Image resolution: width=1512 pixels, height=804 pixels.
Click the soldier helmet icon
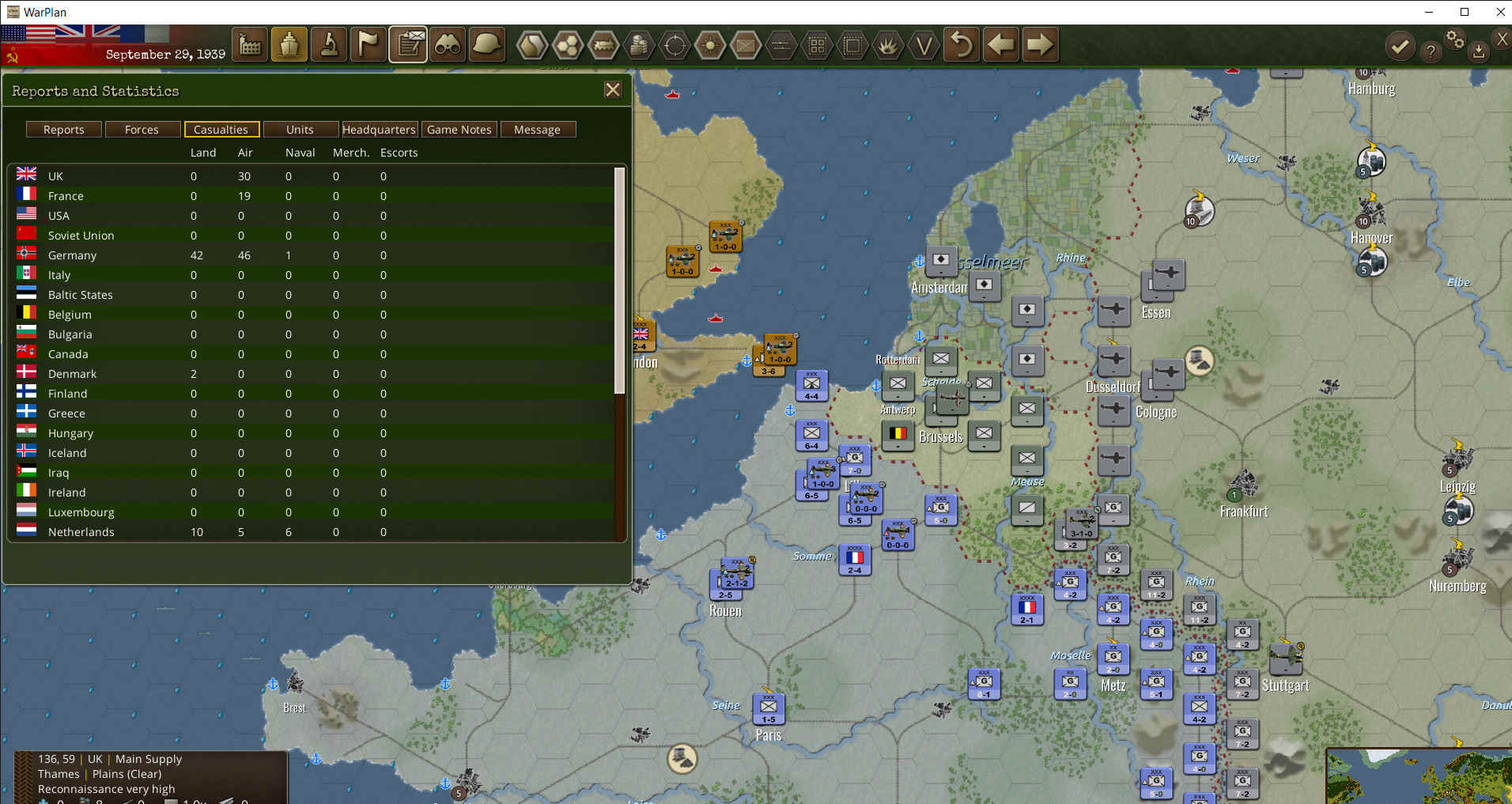point(487,45)
